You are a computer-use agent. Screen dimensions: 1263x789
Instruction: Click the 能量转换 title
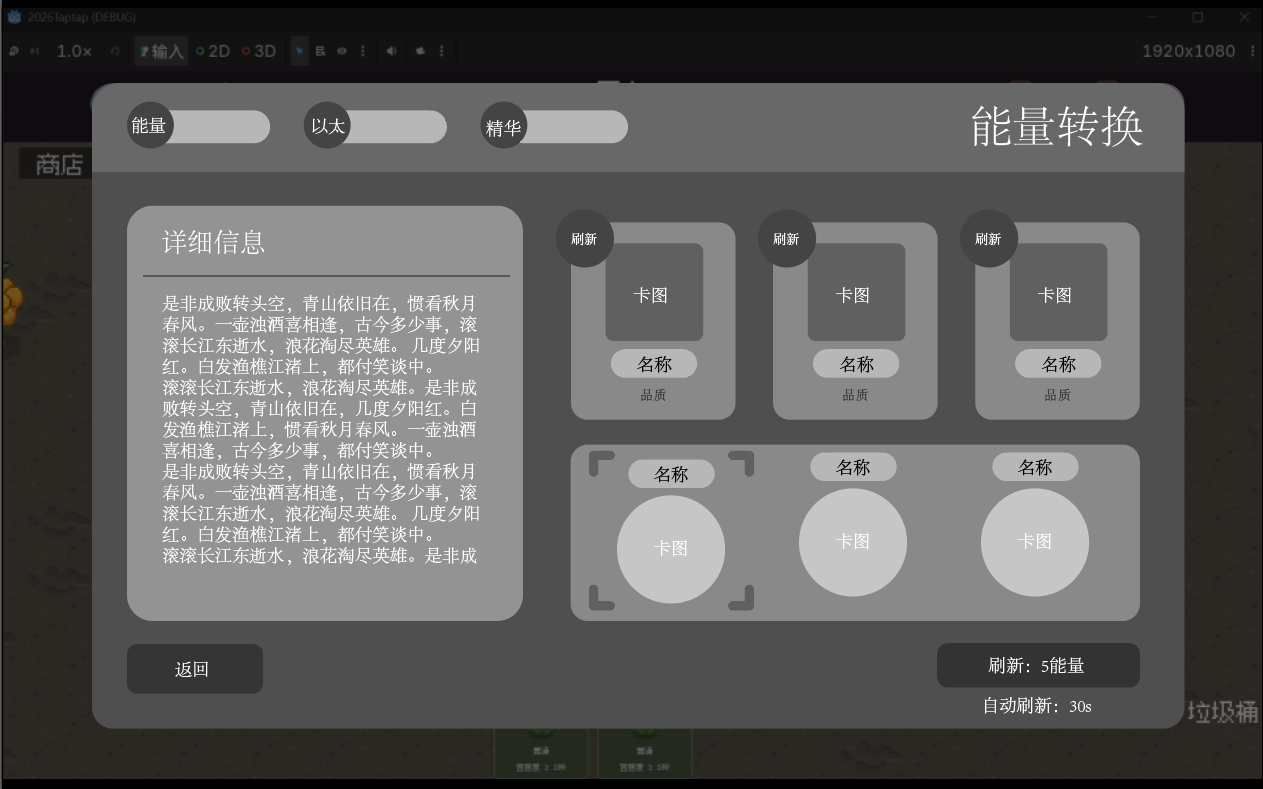[1056, 127]
